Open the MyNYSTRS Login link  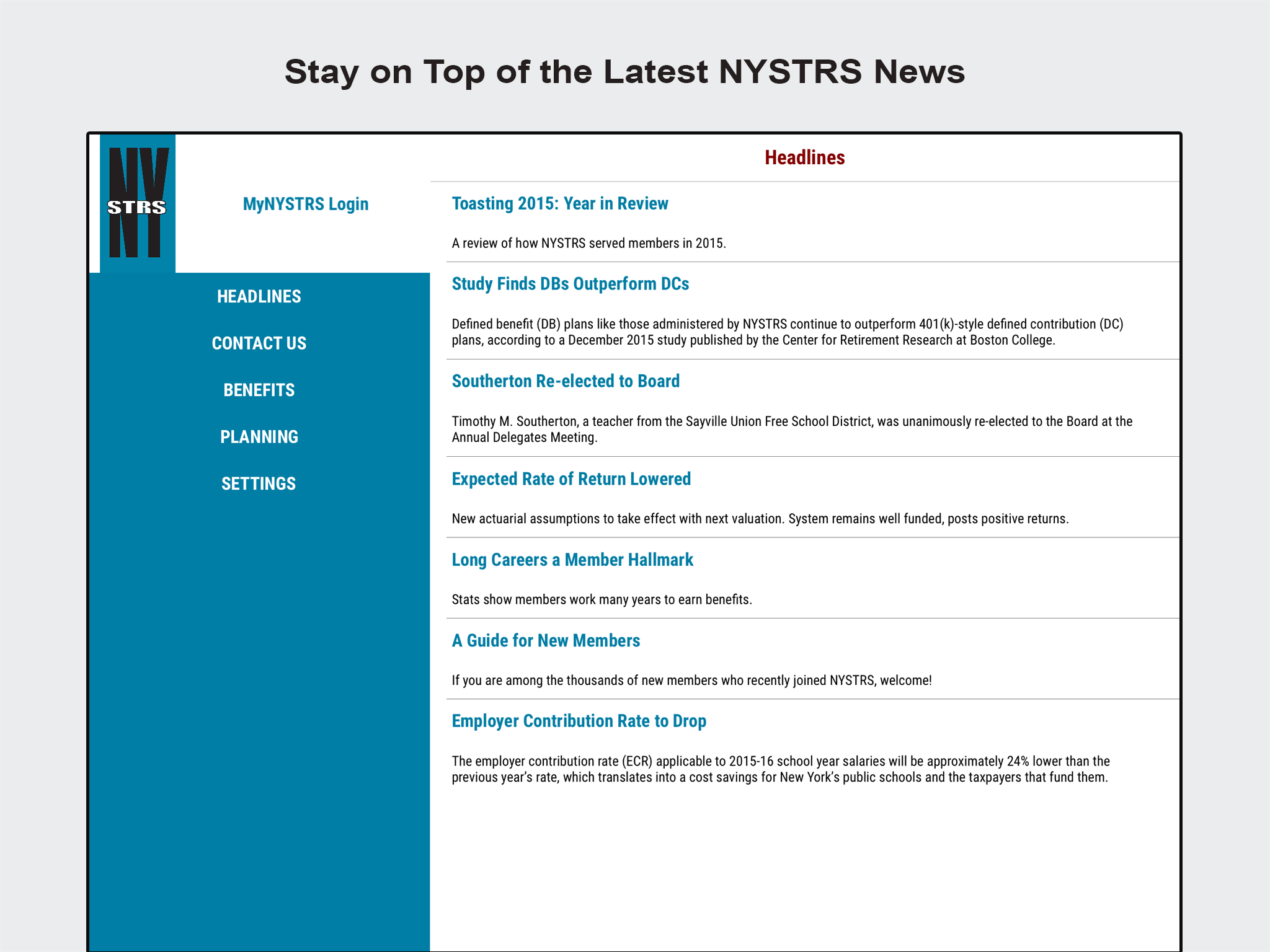305,204
